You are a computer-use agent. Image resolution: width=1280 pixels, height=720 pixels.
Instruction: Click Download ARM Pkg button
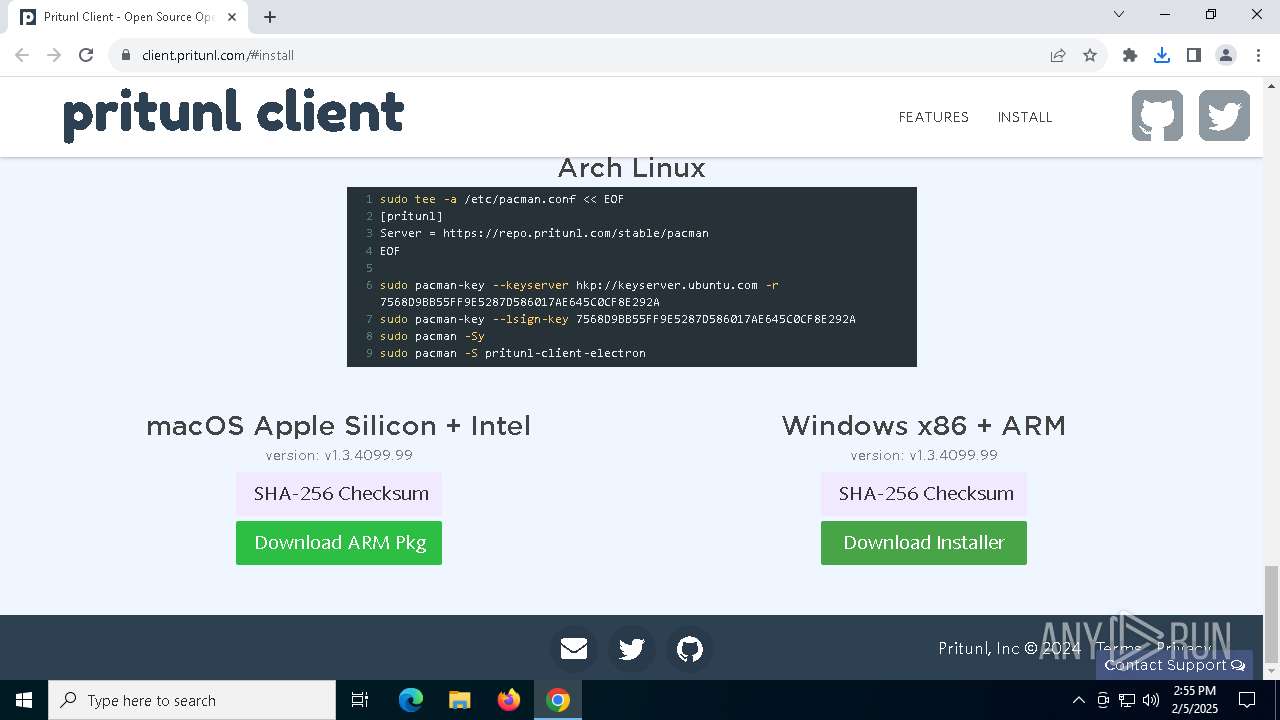[x=339, y=543]
